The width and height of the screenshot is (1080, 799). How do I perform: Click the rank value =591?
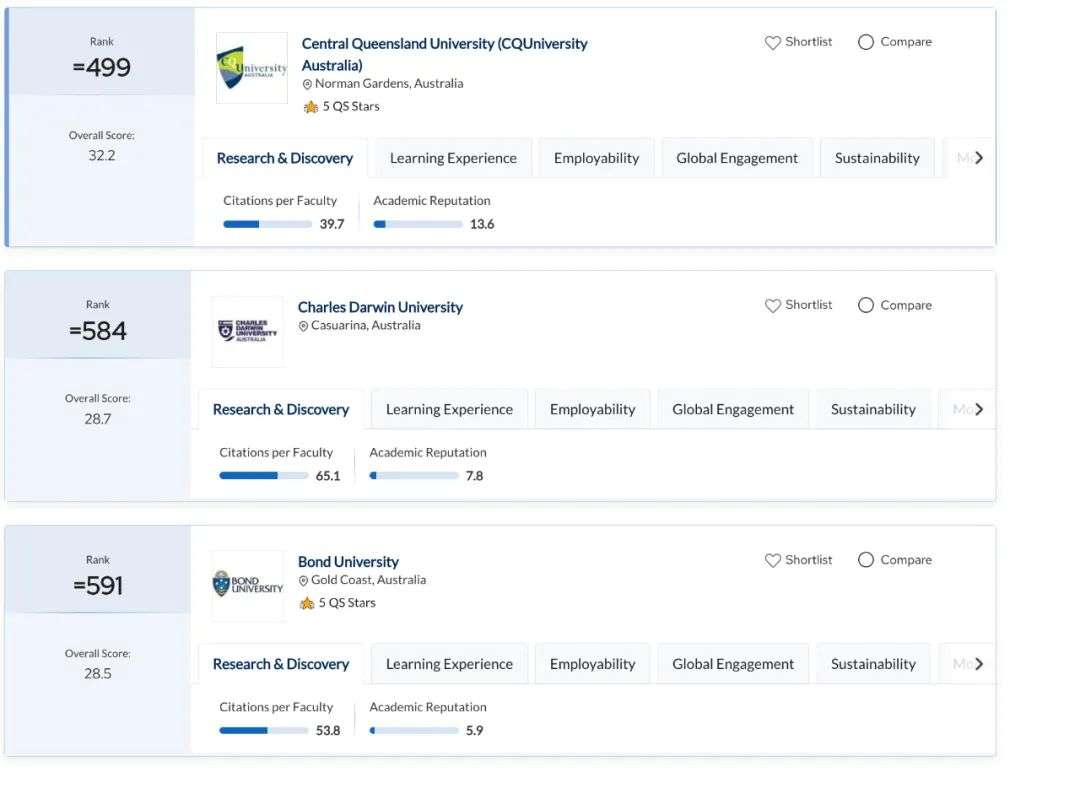98,586
